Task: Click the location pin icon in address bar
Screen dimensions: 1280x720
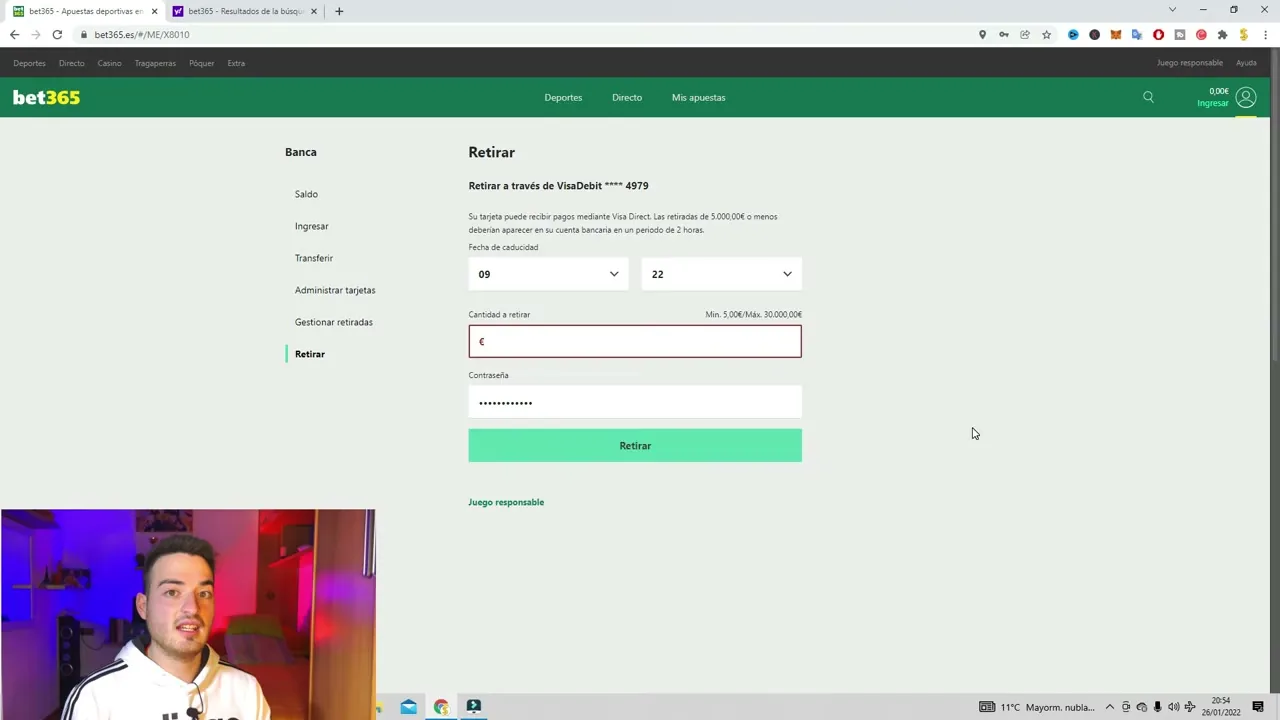Action: point(982,34)
